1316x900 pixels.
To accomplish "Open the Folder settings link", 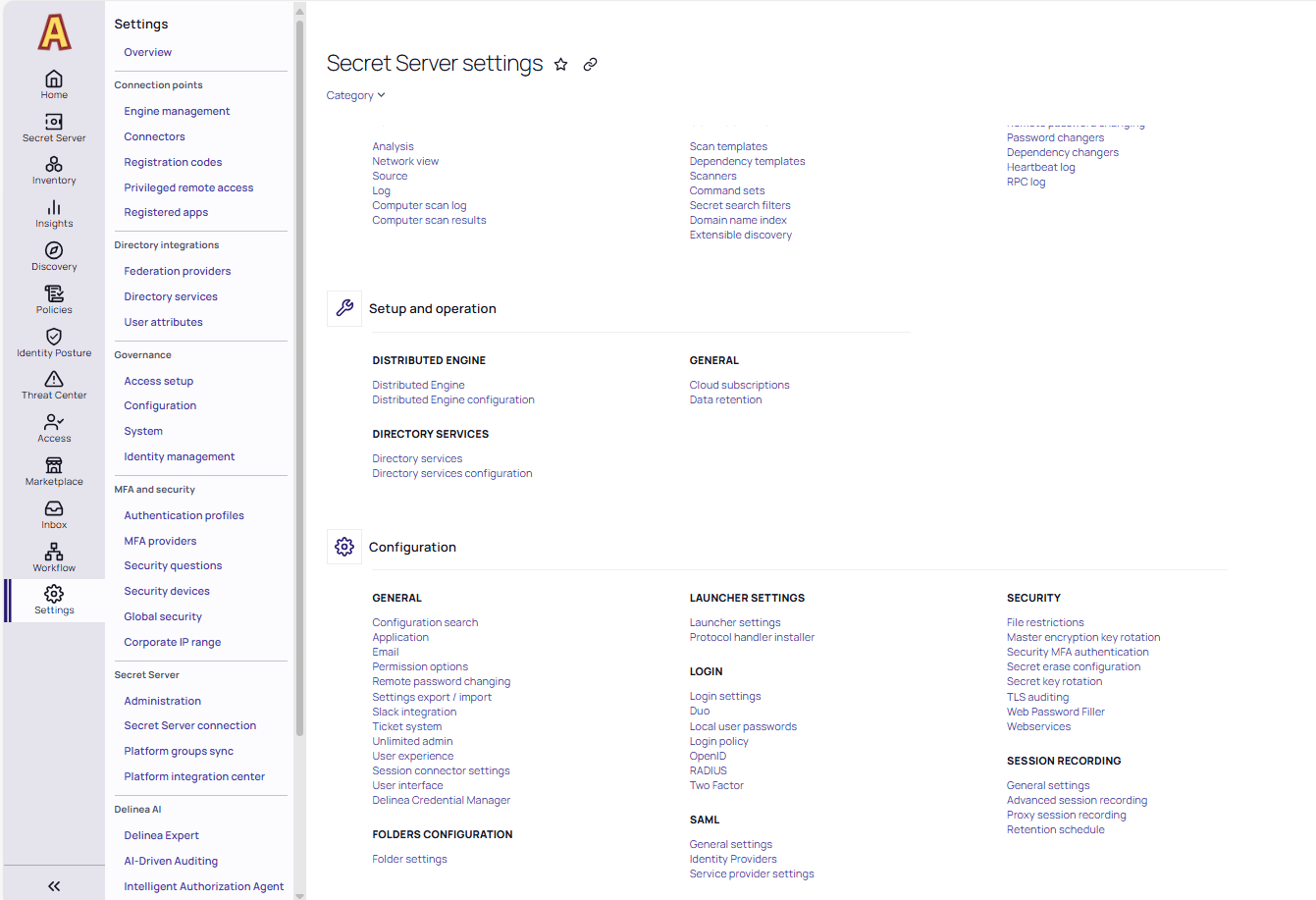I will coord(408,858).
